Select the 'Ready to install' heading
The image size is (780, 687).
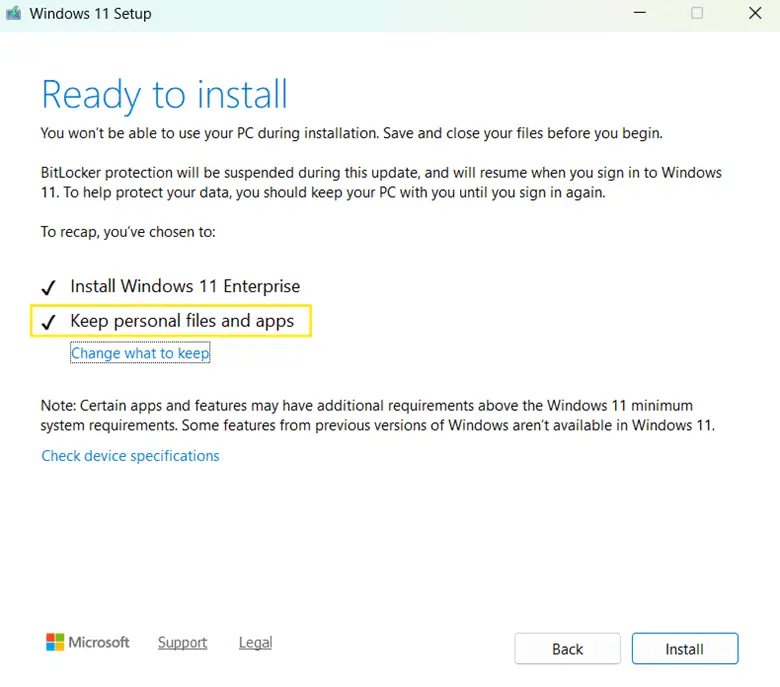pos(165,94)
